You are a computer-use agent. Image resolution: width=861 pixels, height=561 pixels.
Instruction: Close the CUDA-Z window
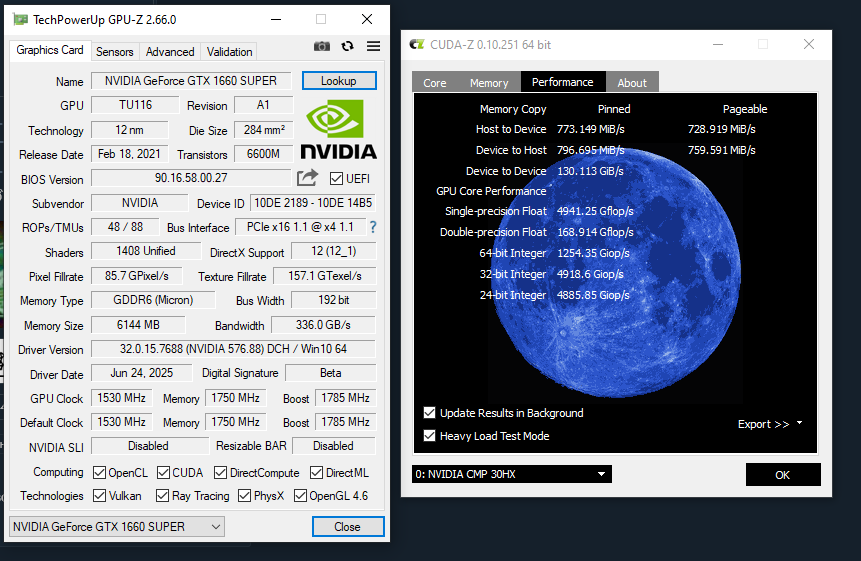[x=809, y=44]
